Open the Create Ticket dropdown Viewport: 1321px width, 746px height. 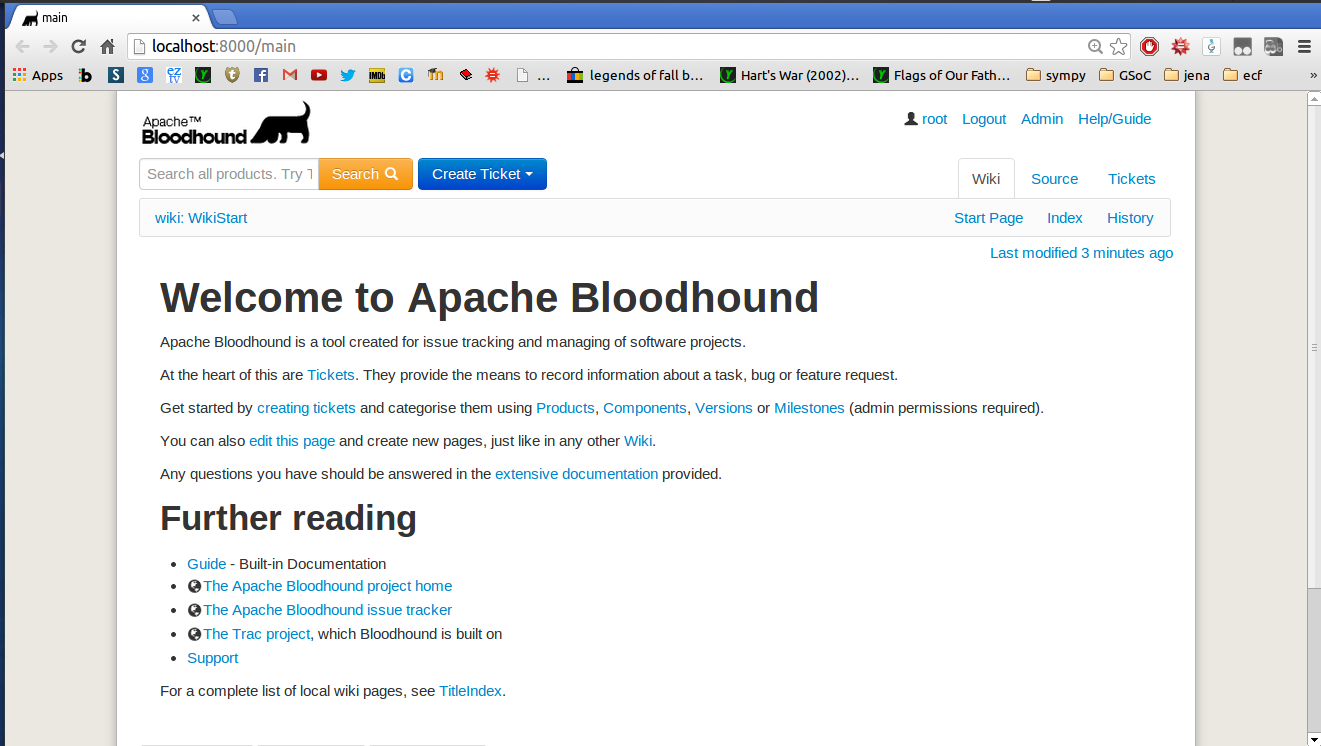tap(482, 174)
